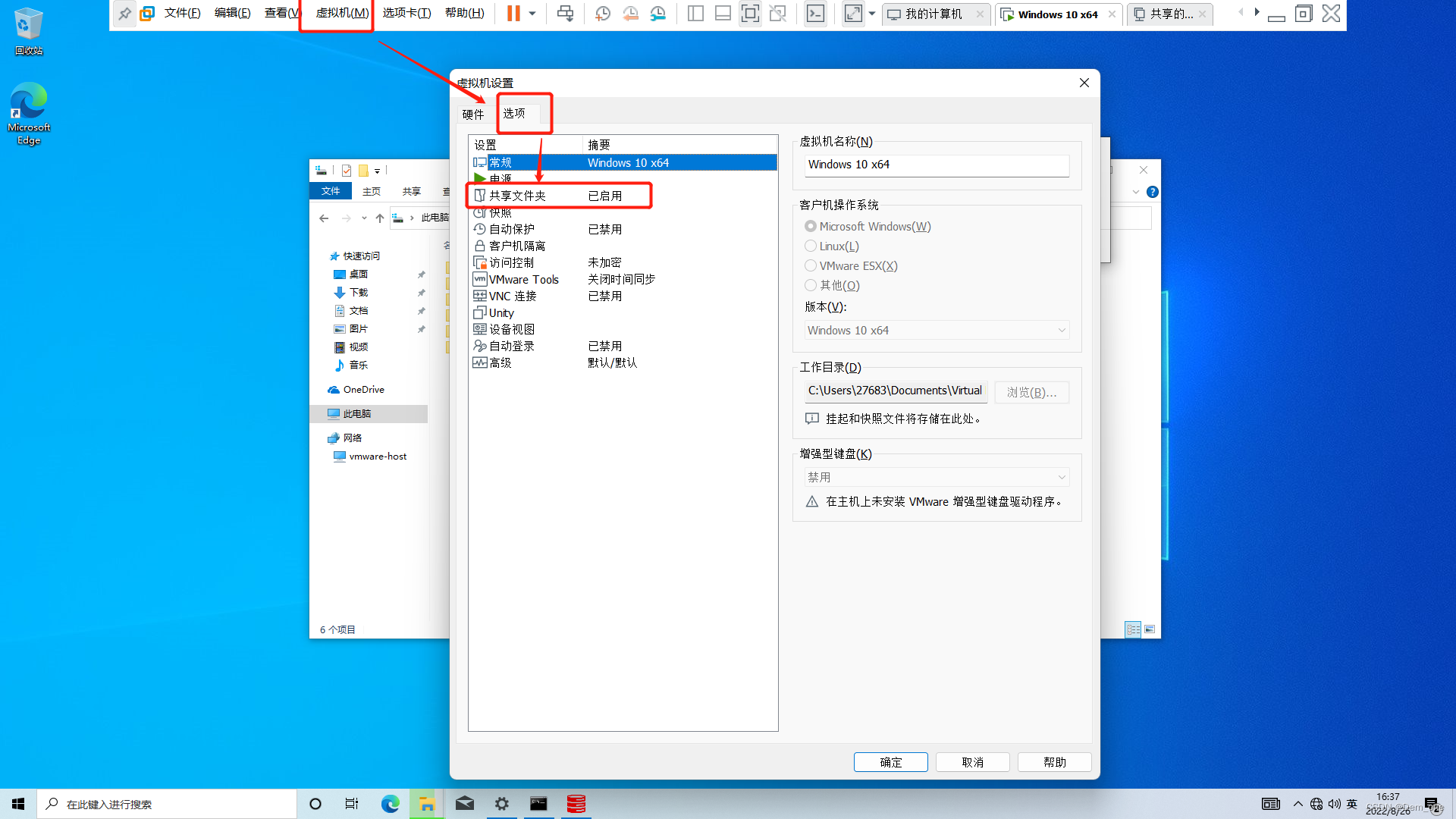Open the snapshot manager icon
Image resolution: width=1456 pixels, height=819 pixels.
[658, 14]
